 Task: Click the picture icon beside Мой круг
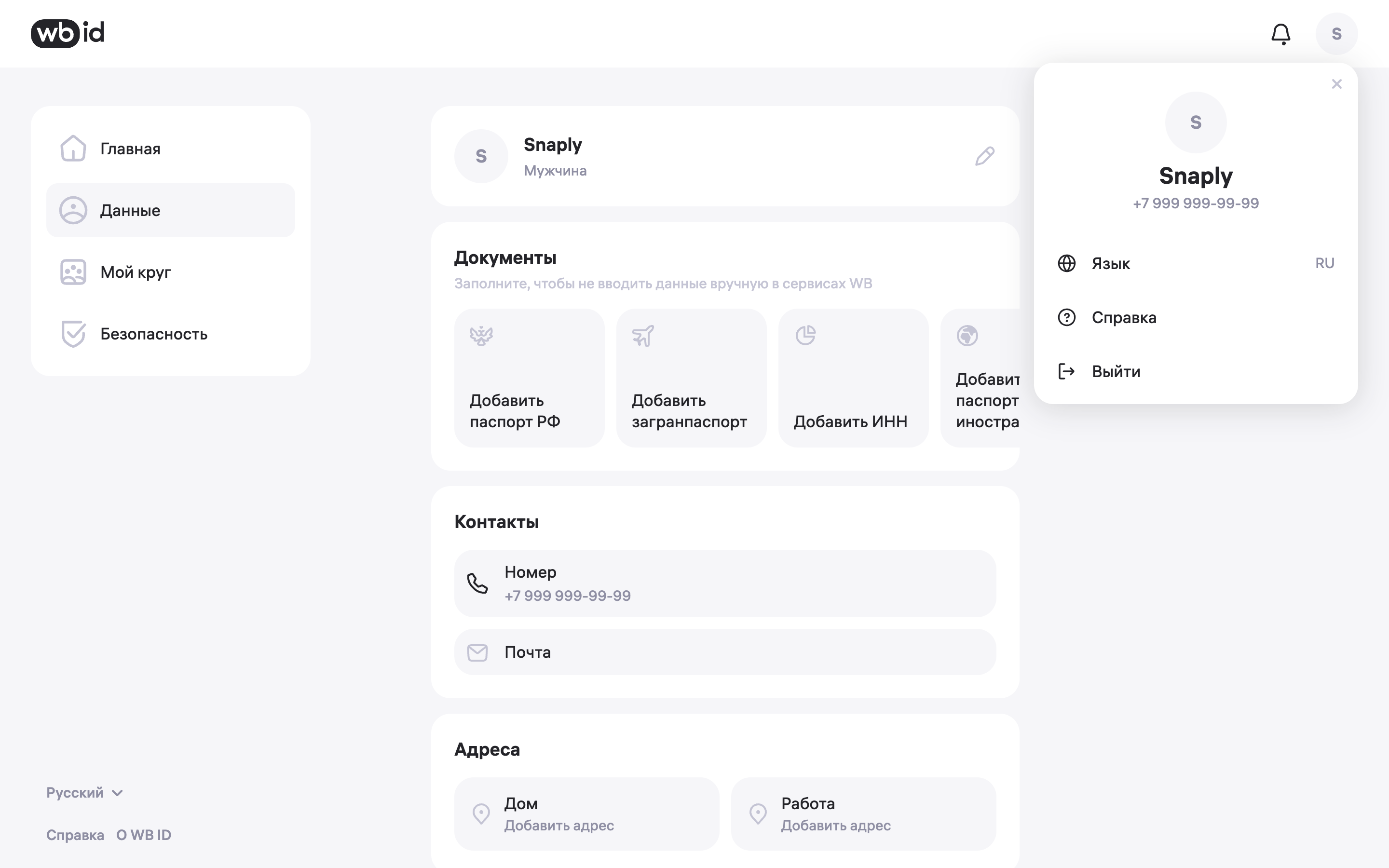[73, 272]
